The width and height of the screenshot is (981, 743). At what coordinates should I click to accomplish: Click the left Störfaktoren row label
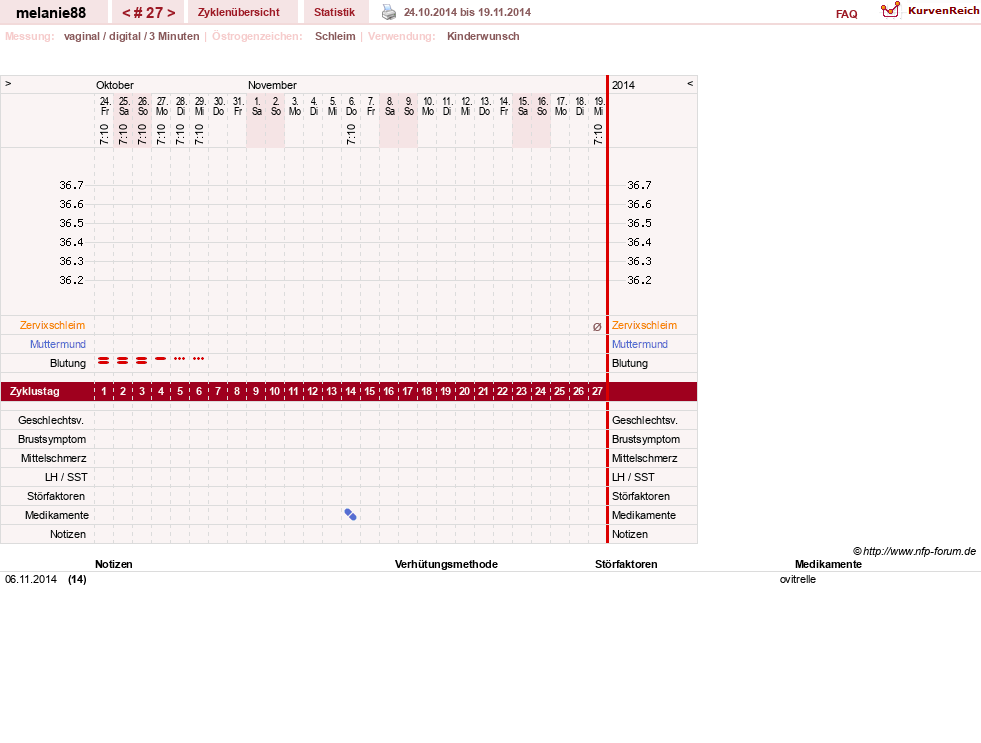pos(56,496)
